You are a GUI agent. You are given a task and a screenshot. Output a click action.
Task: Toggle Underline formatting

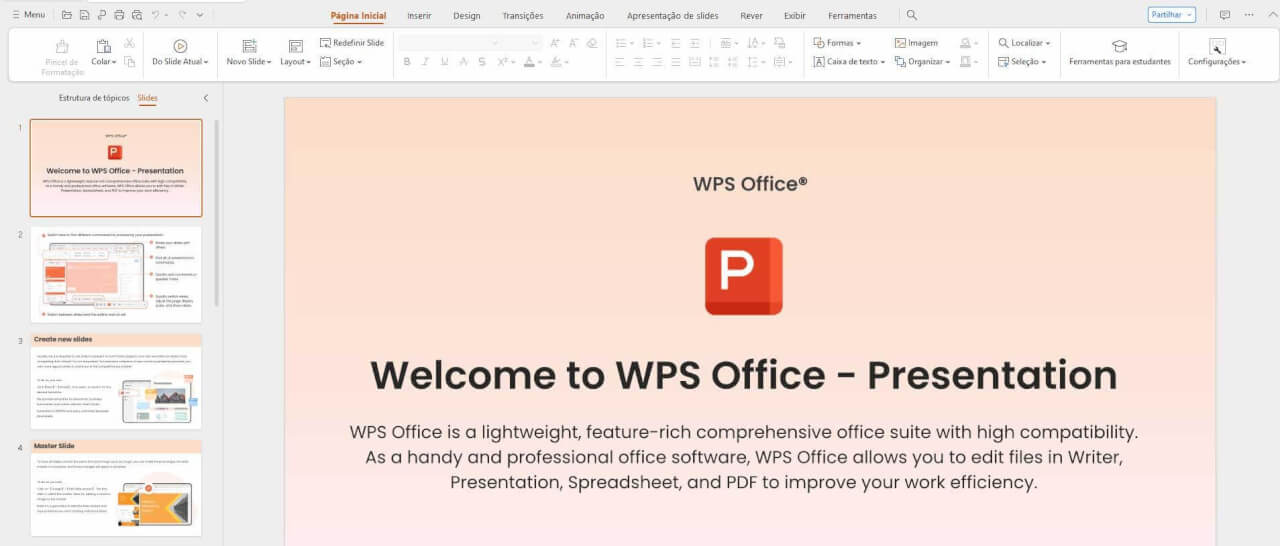[x=444, y=62]
